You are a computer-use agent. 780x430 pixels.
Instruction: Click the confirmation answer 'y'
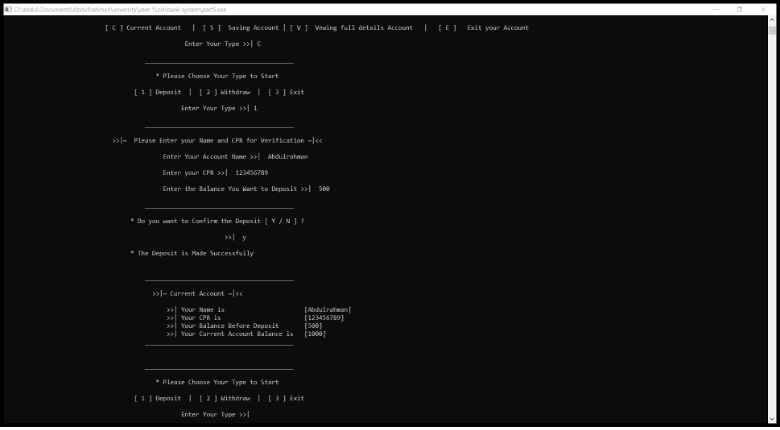tap(244, 237)
